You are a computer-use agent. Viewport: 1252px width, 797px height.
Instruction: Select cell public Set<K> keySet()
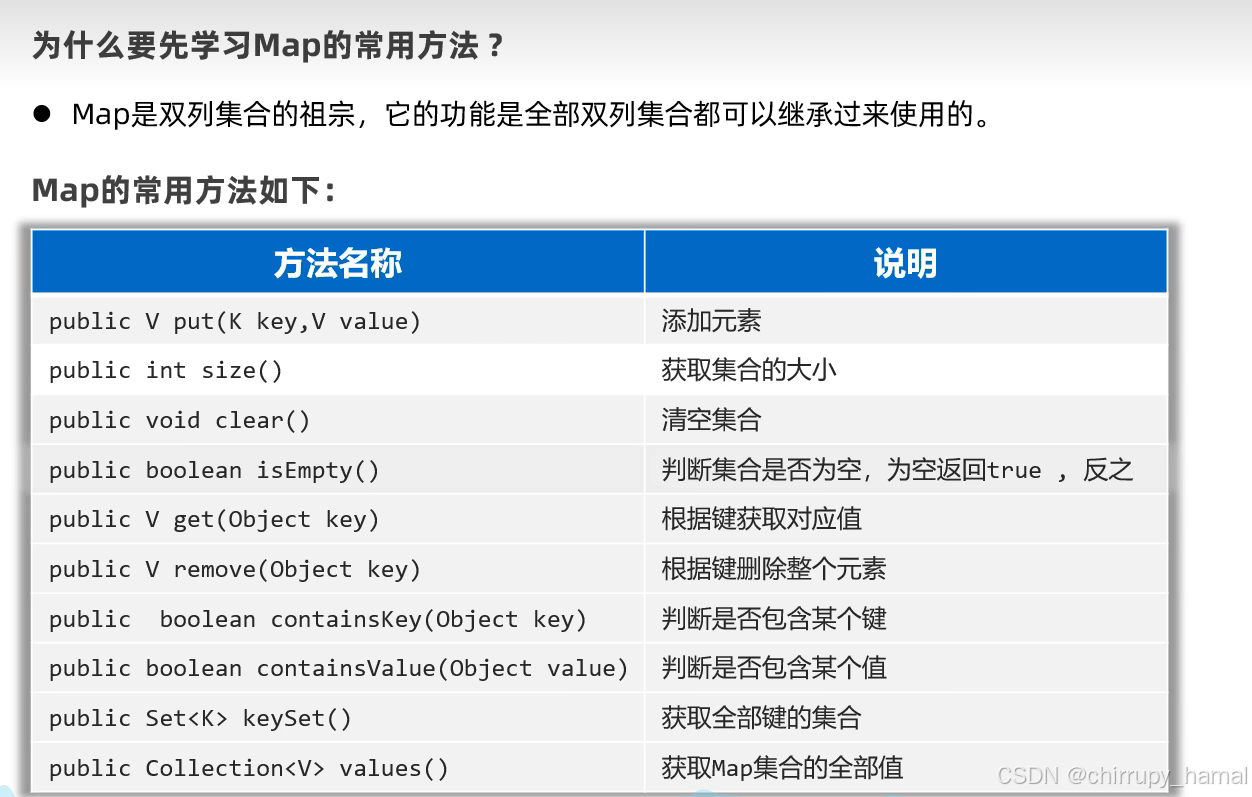(x=338, y=718)
